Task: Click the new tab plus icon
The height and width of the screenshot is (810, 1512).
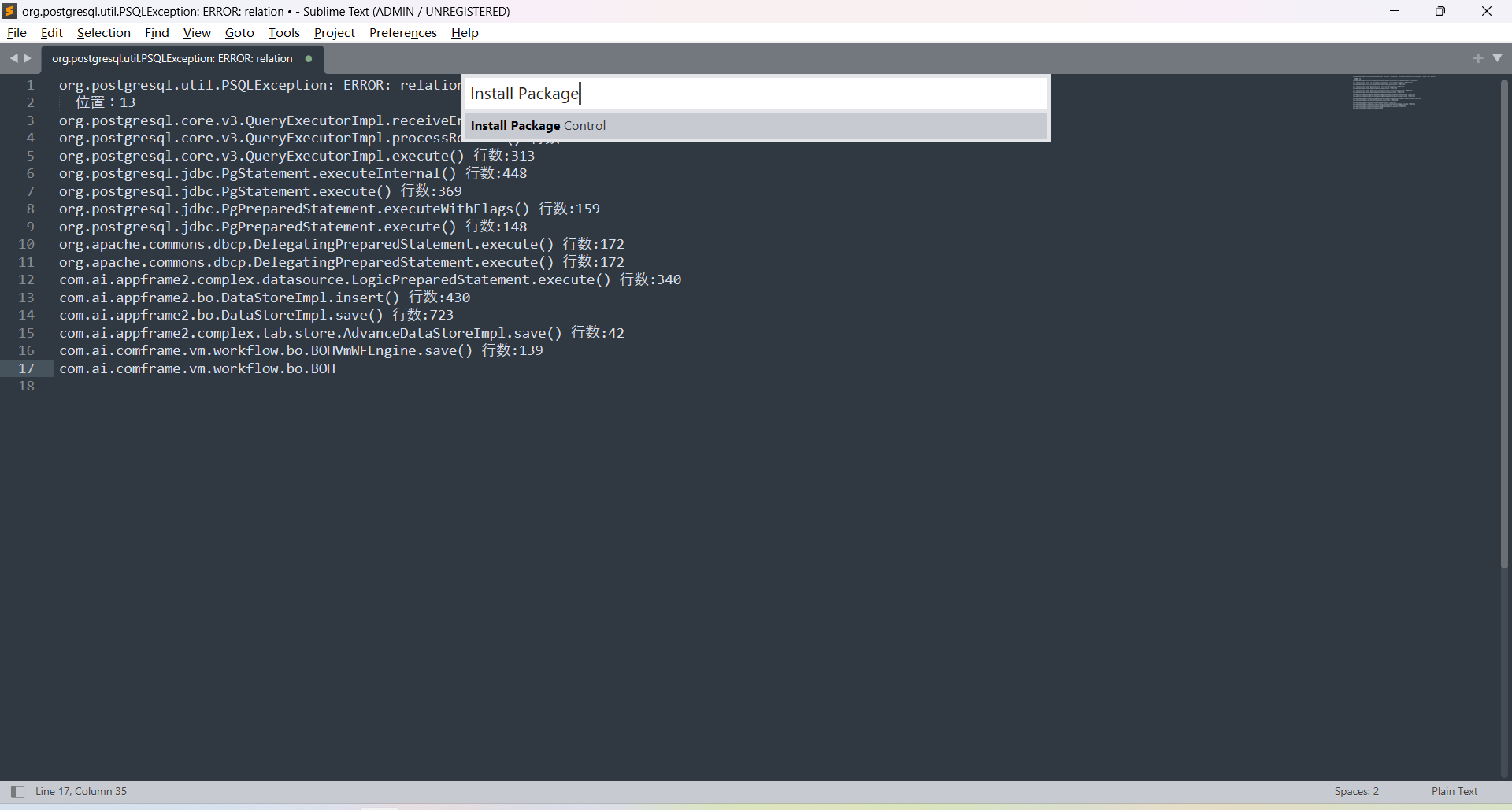Action: 1477,58
